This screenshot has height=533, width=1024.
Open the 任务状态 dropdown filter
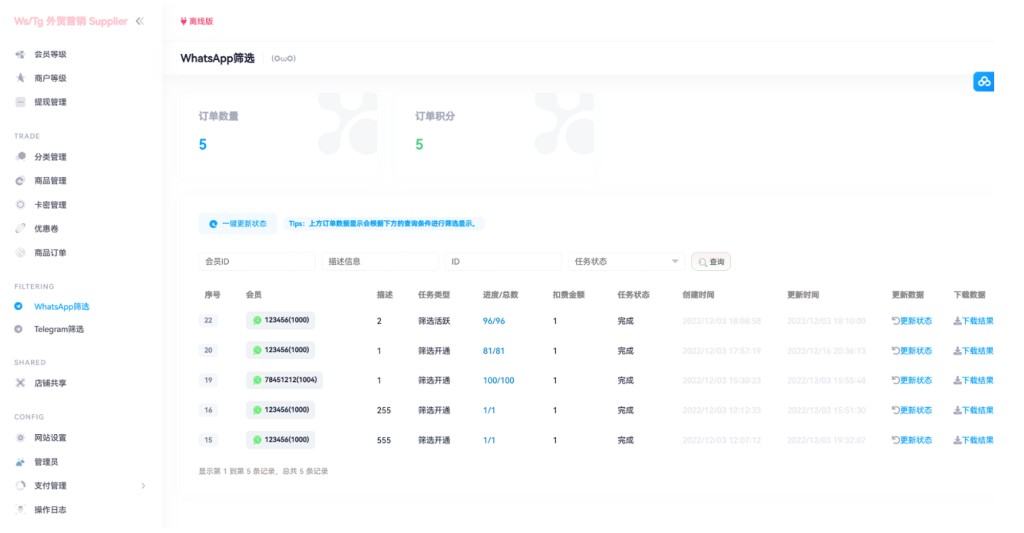pyautogui.click(x=626, y=261)
